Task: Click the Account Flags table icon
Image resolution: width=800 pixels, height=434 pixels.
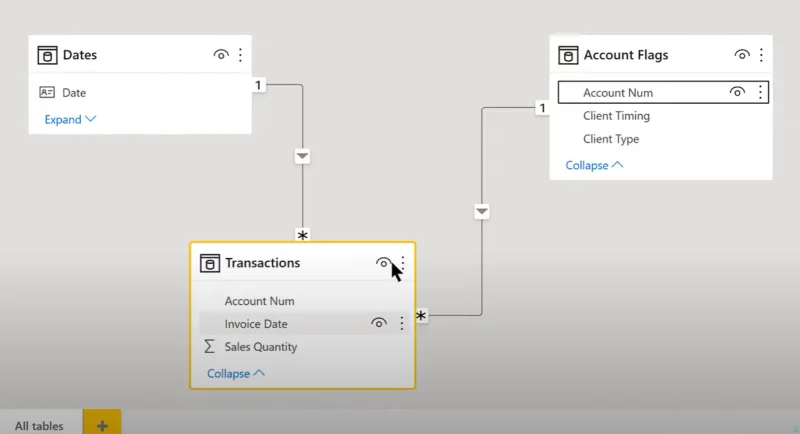Action: tap(568, 55)
